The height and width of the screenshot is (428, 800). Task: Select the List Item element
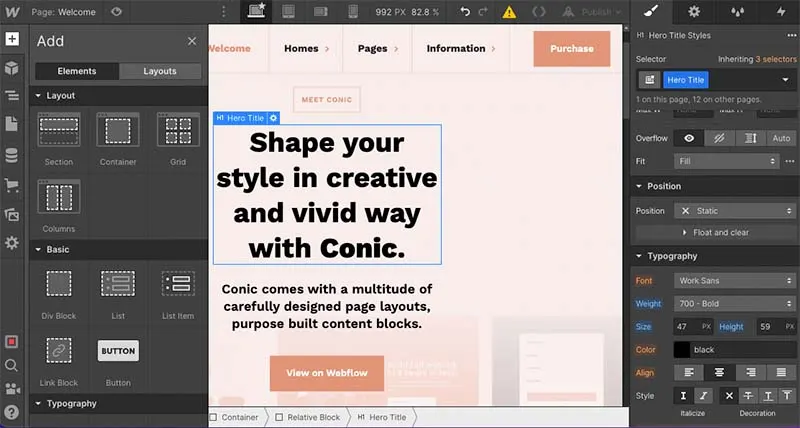click(x=178, y=294)
